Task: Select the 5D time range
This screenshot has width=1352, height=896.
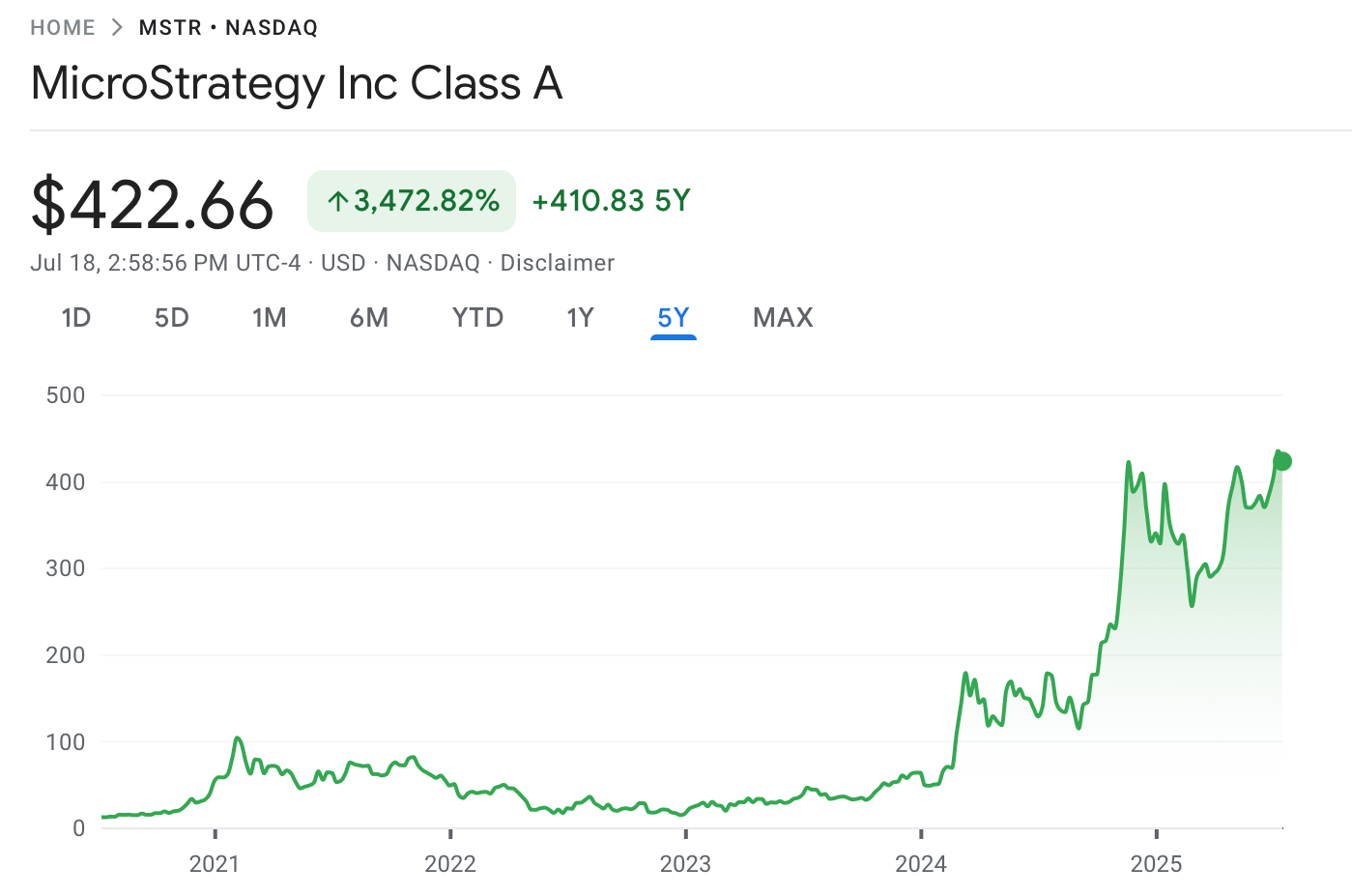Action: 171,317
